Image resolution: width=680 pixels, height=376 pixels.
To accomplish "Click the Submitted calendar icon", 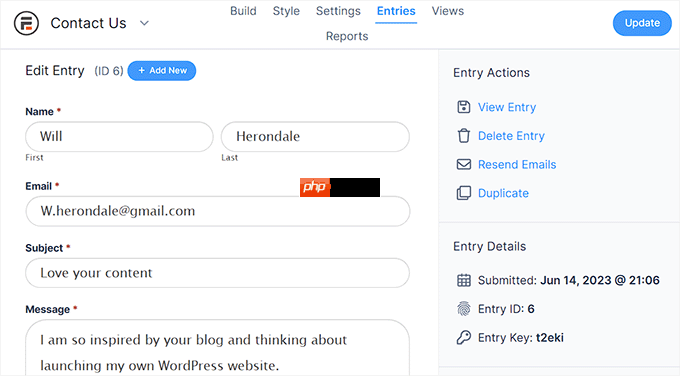I will click(464, 280).
